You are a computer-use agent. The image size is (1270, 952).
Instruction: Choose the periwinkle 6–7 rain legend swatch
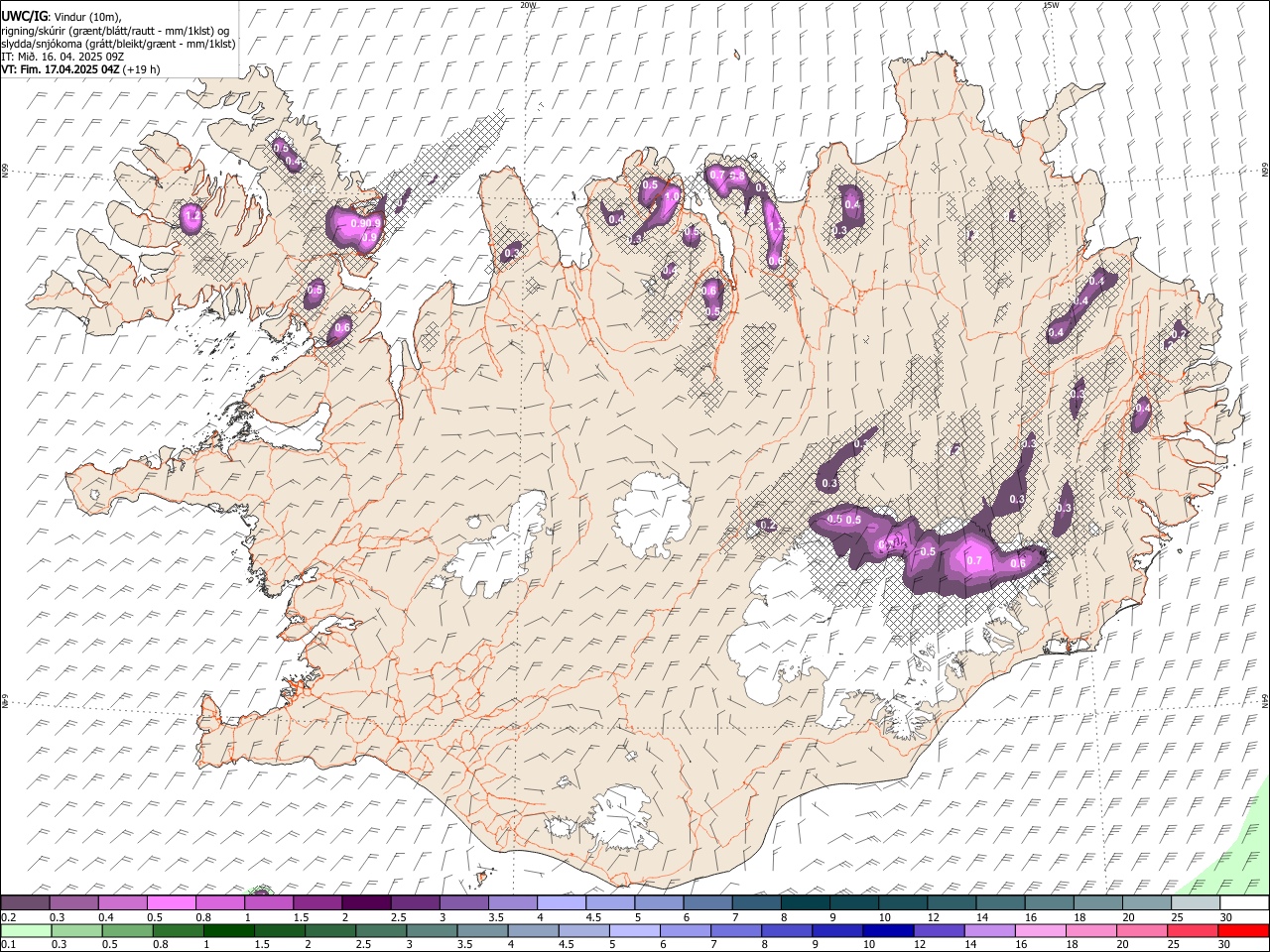point(685,930)
